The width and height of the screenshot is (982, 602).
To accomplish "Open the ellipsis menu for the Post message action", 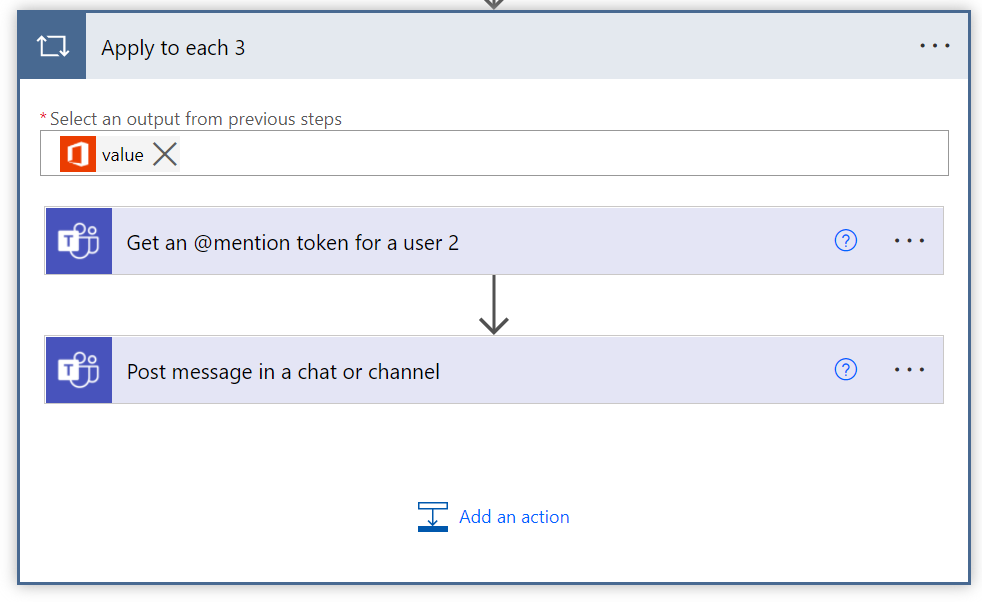I will pos(909,370).
